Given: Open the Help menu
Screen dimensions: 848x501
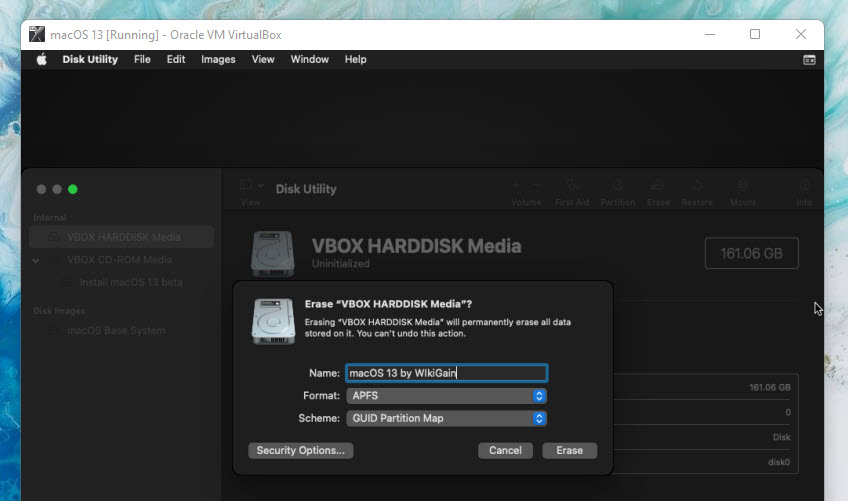Looking at the screenshot, I should click(355, 60).
